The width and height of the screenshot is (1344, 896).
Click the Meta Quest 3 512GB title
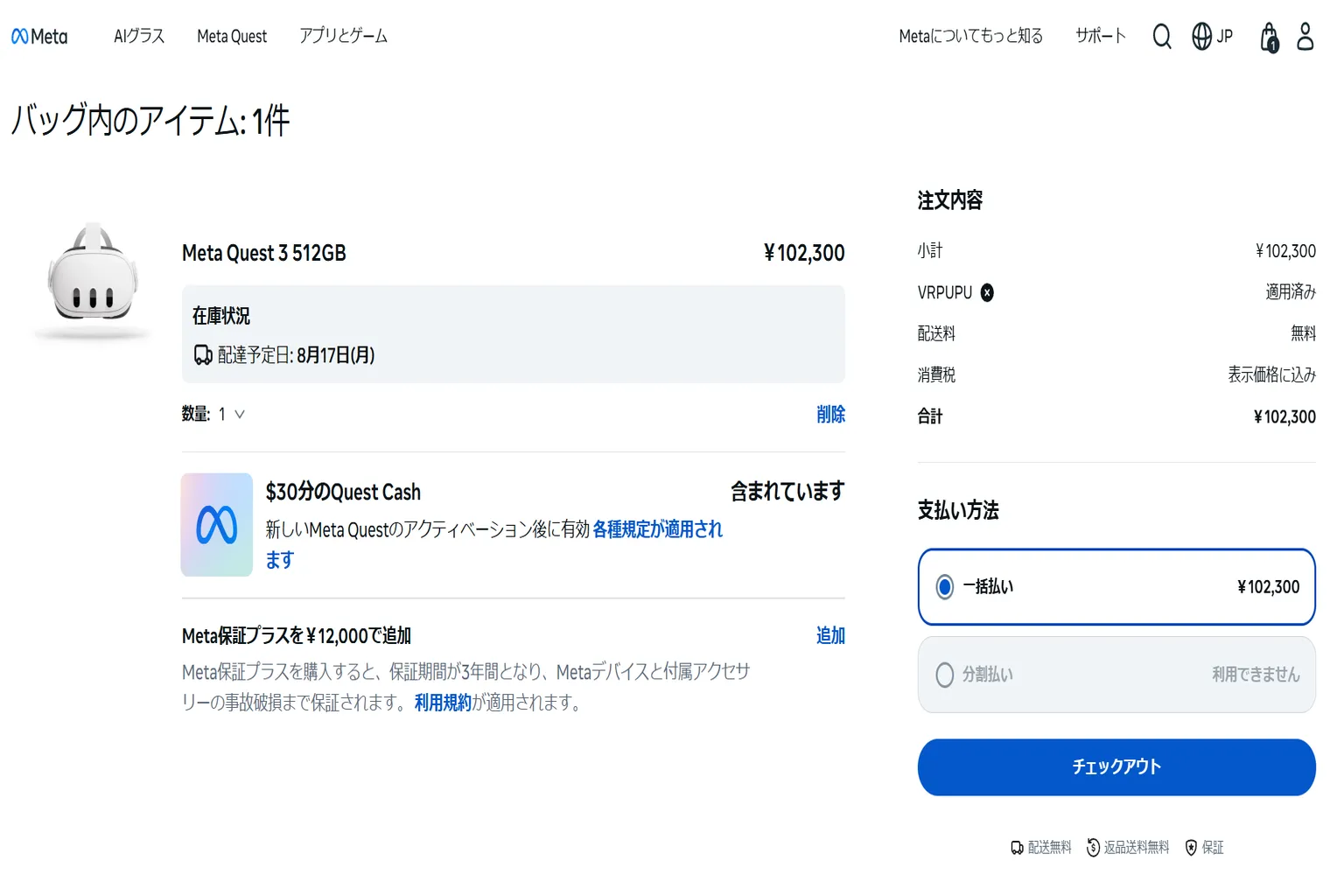click(264, 253)
